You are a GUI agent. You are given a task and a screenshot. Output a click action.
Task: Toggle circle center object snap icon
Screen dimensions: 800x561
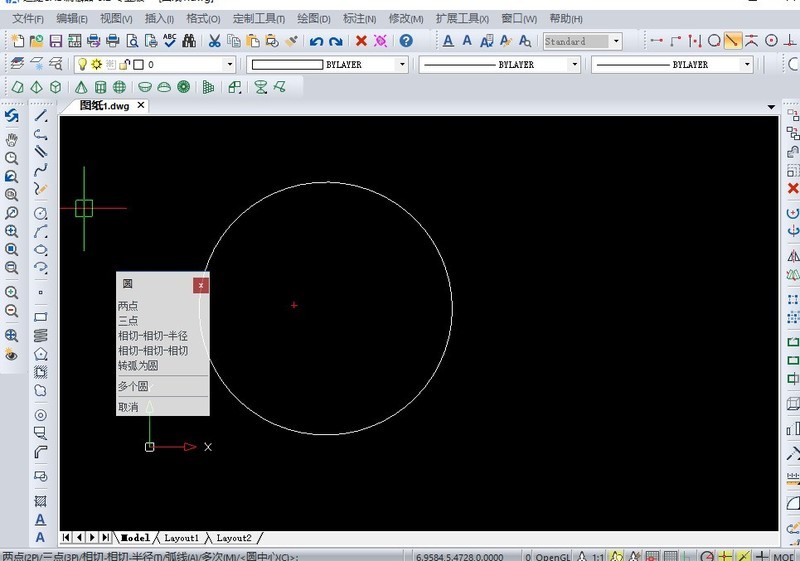[x=771, y=41]
